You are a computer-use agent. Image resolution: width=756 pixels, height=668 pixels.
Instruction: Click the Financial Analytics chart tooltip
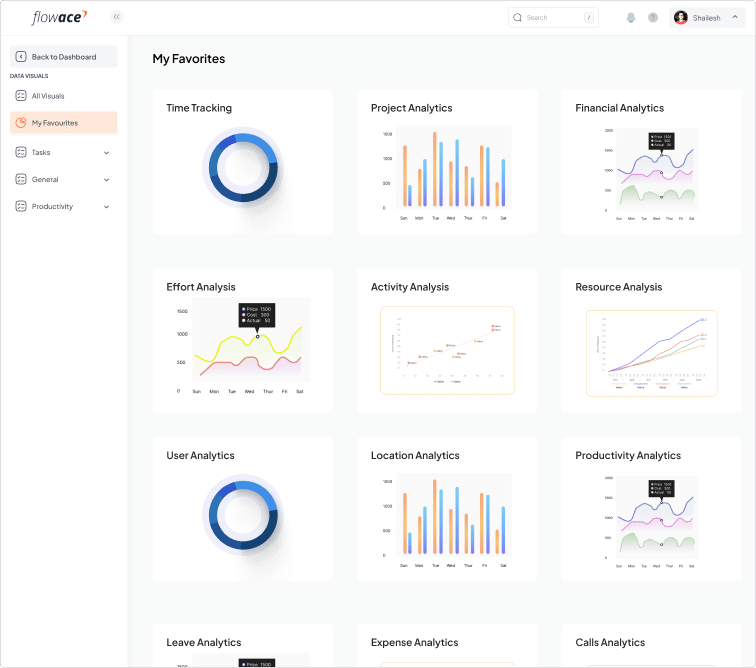662,141
